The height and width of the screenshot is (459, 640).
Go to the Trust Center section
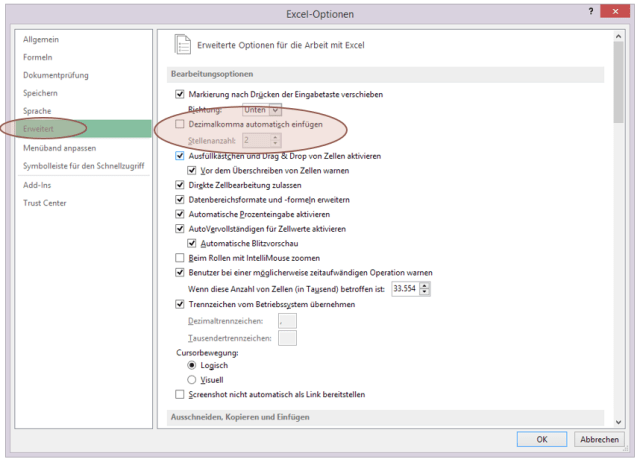click(x=45, y=203)
